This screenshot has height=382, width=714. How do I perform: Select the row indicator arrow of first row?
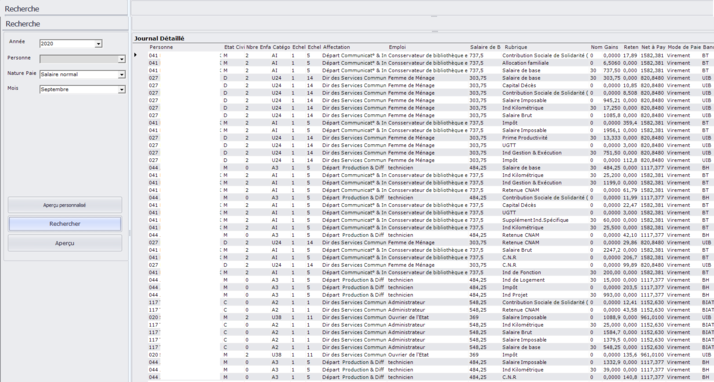[x=135, y=55]
